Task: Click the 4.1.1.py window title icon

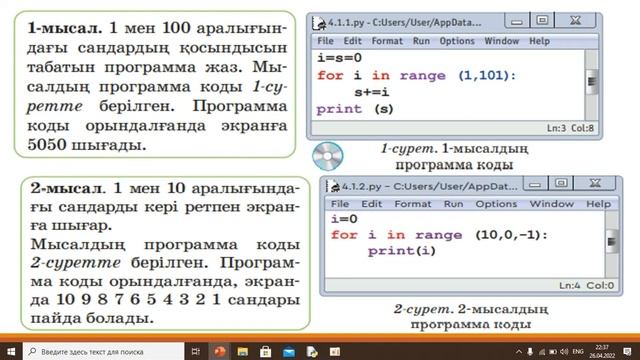Action: 319,23
